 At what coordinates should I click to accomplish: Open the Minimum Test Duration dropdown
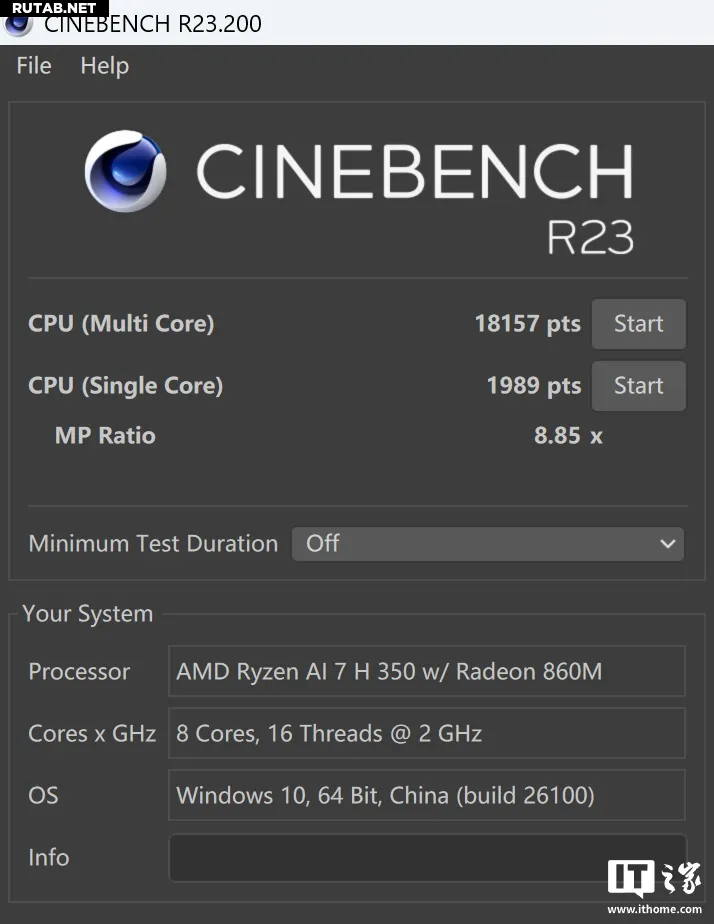pyautogui.click(x=488, y=544)
